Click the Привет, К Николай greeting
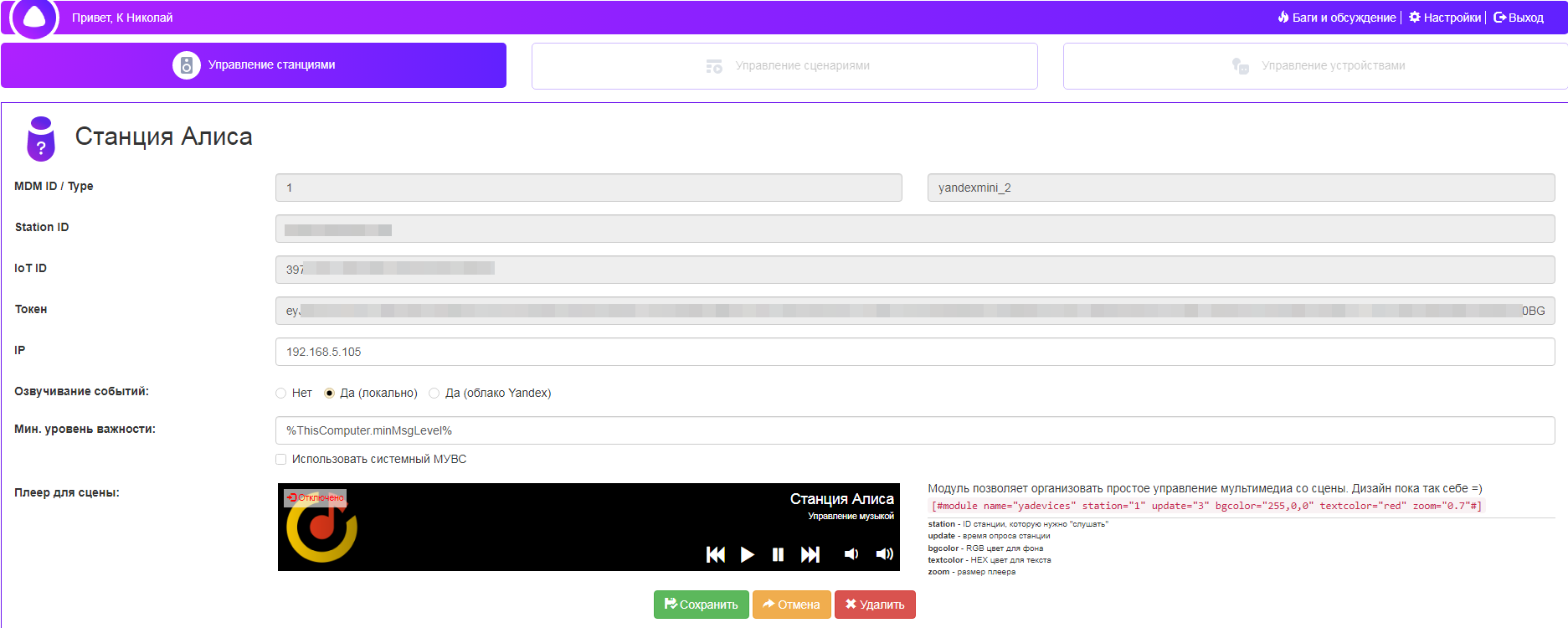The height and width of the screenshot is (628, 1568). tap(122, 18)
